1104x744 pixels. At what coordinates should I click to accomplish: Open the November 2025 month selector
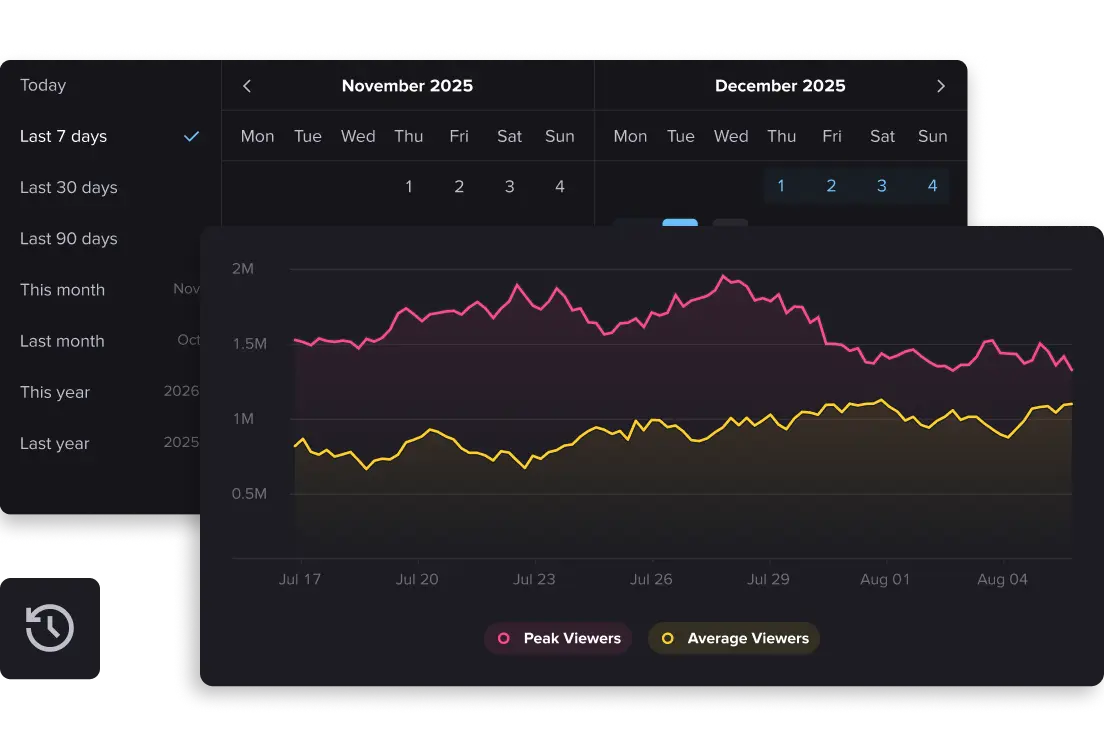click(x=407, y=86)
